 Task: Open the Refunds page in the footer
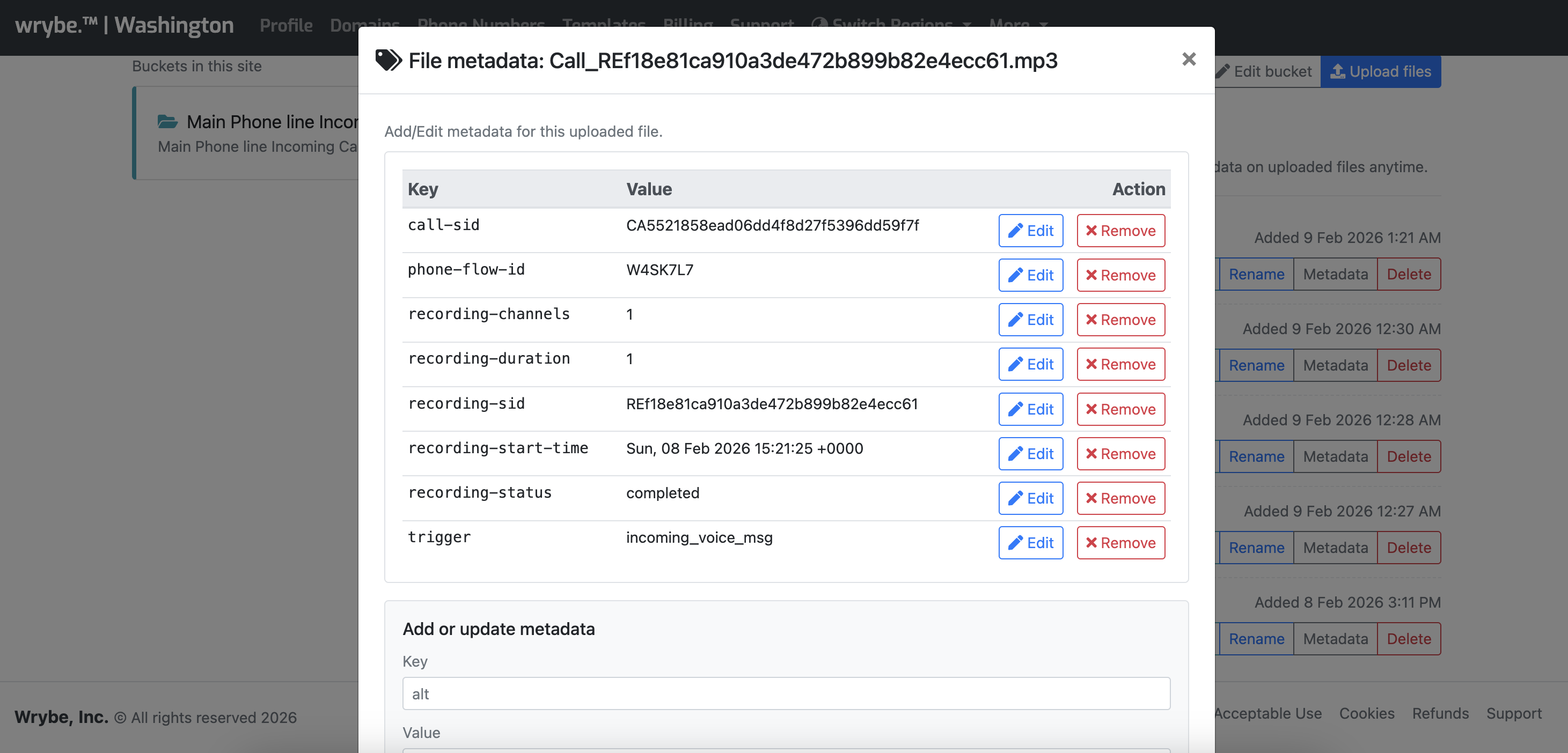tap(1440, 713)
